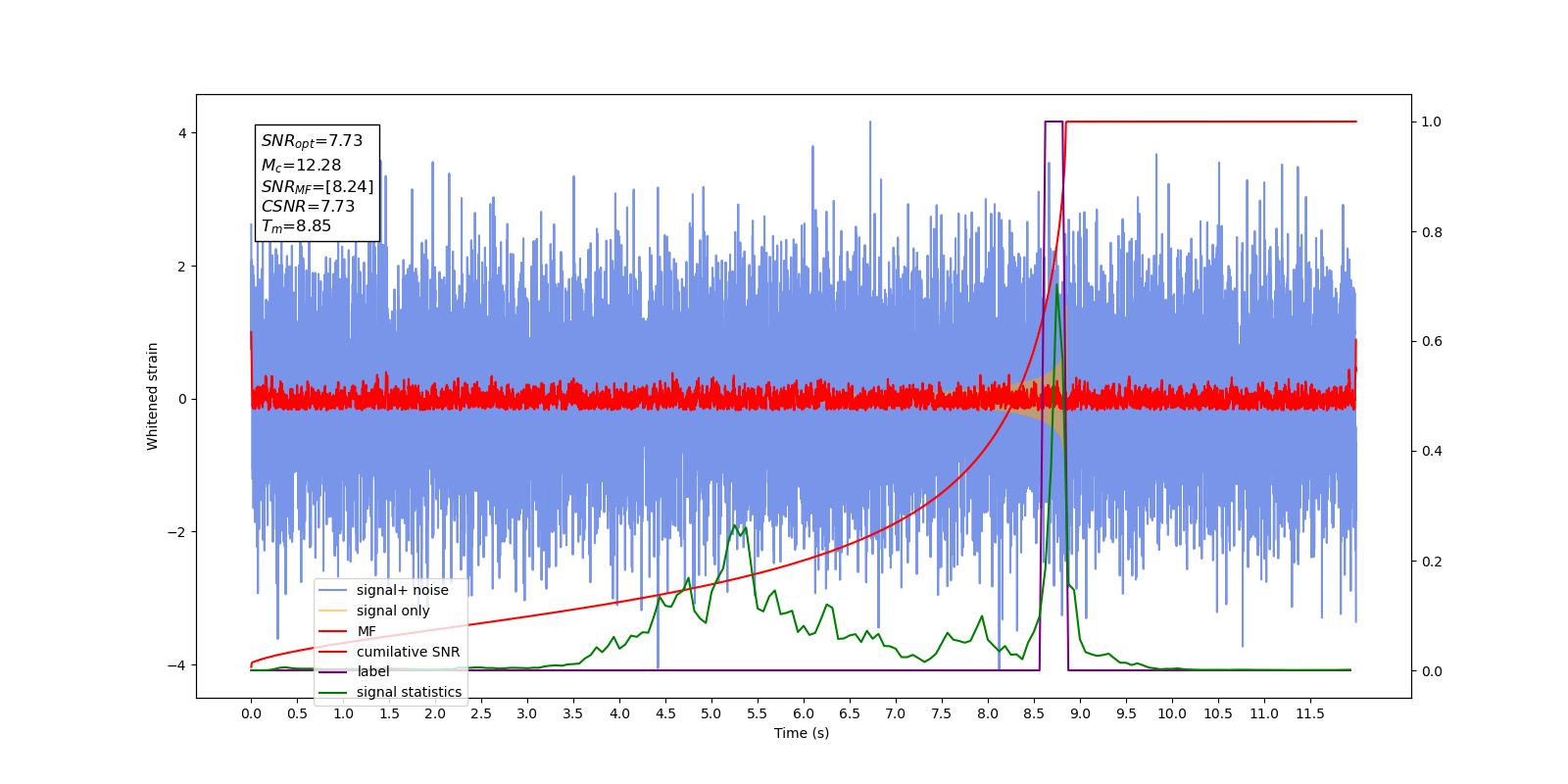Image resolution: width=1568 pixels, height=784 pixels.
Task: Click the 'signal+ noise' legend entry
Action: (390, 590)
